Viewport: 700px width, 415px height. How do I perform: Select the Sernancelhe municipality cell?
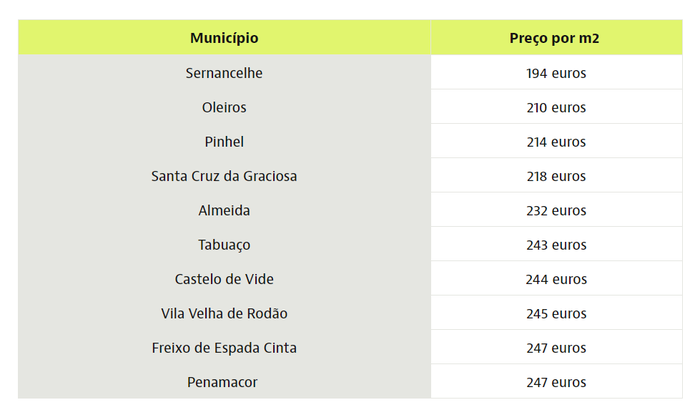[x=224, y=73]
